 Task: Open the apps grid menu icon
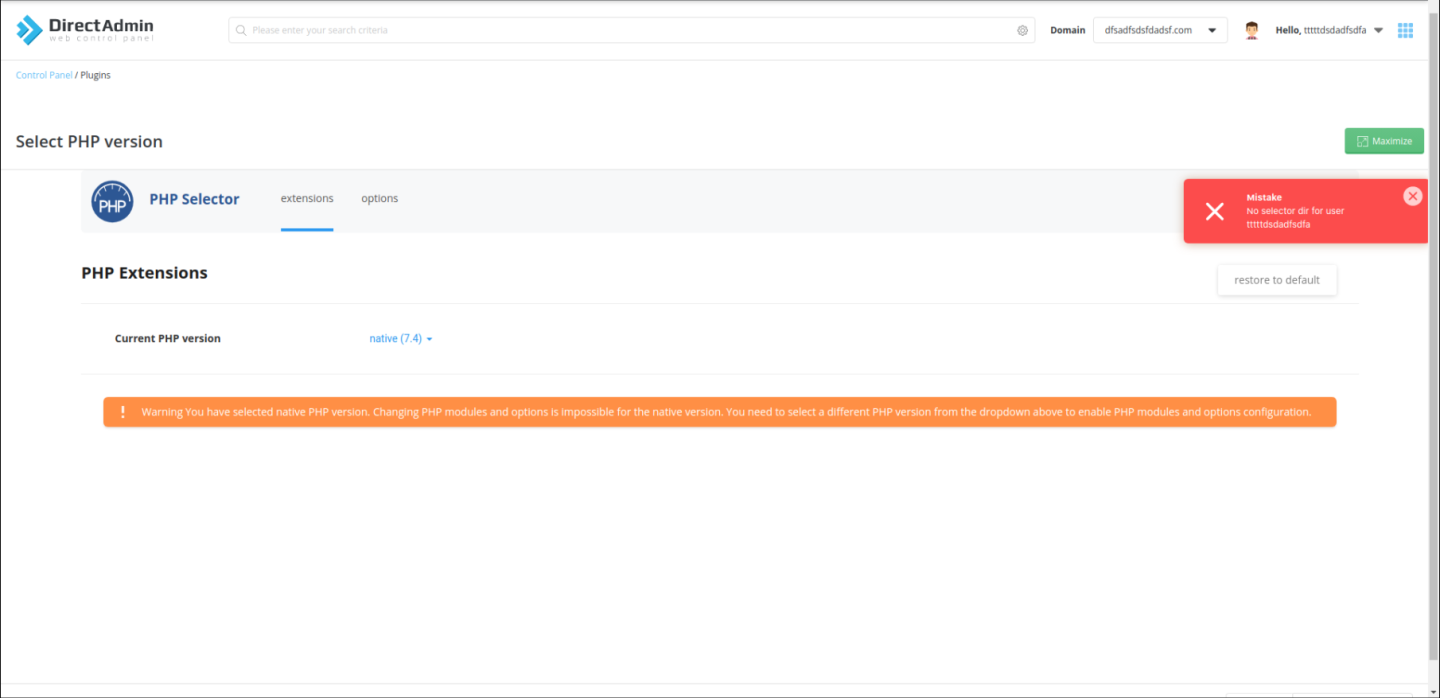(1405, 30)
